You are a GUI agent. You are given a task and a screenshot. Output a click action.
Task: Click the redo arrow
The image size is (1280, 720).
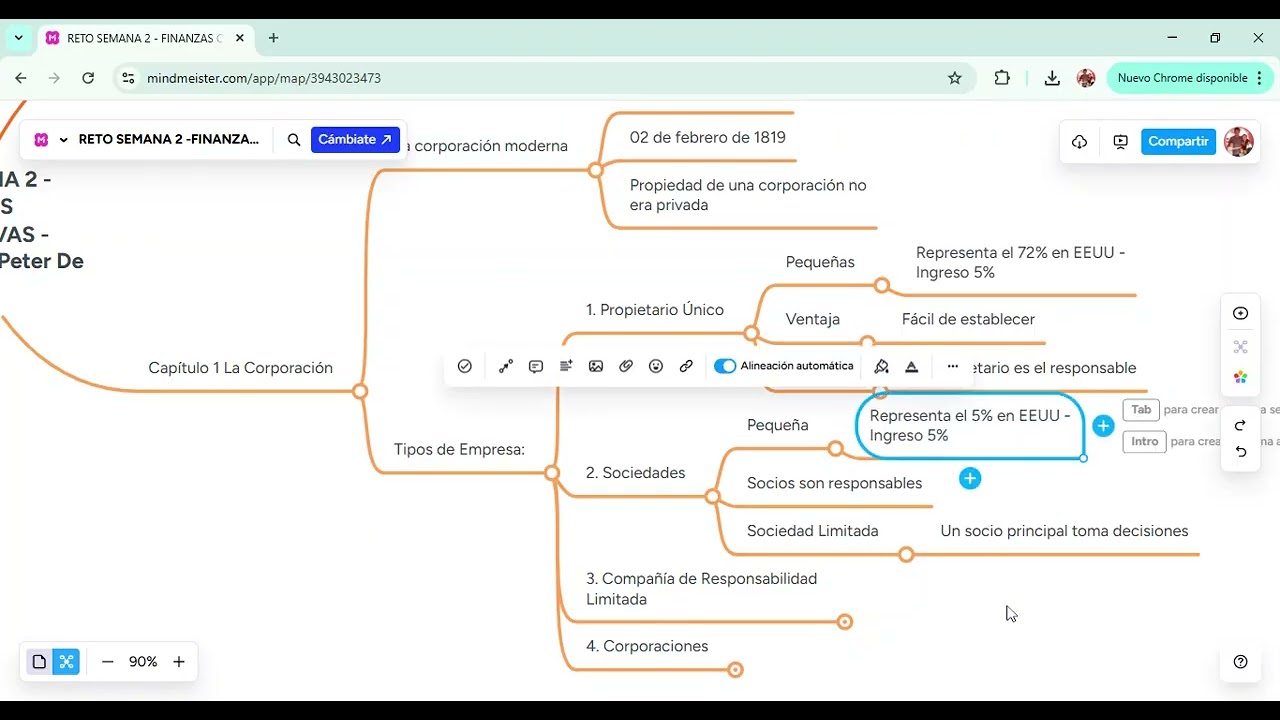point(1241,425)
